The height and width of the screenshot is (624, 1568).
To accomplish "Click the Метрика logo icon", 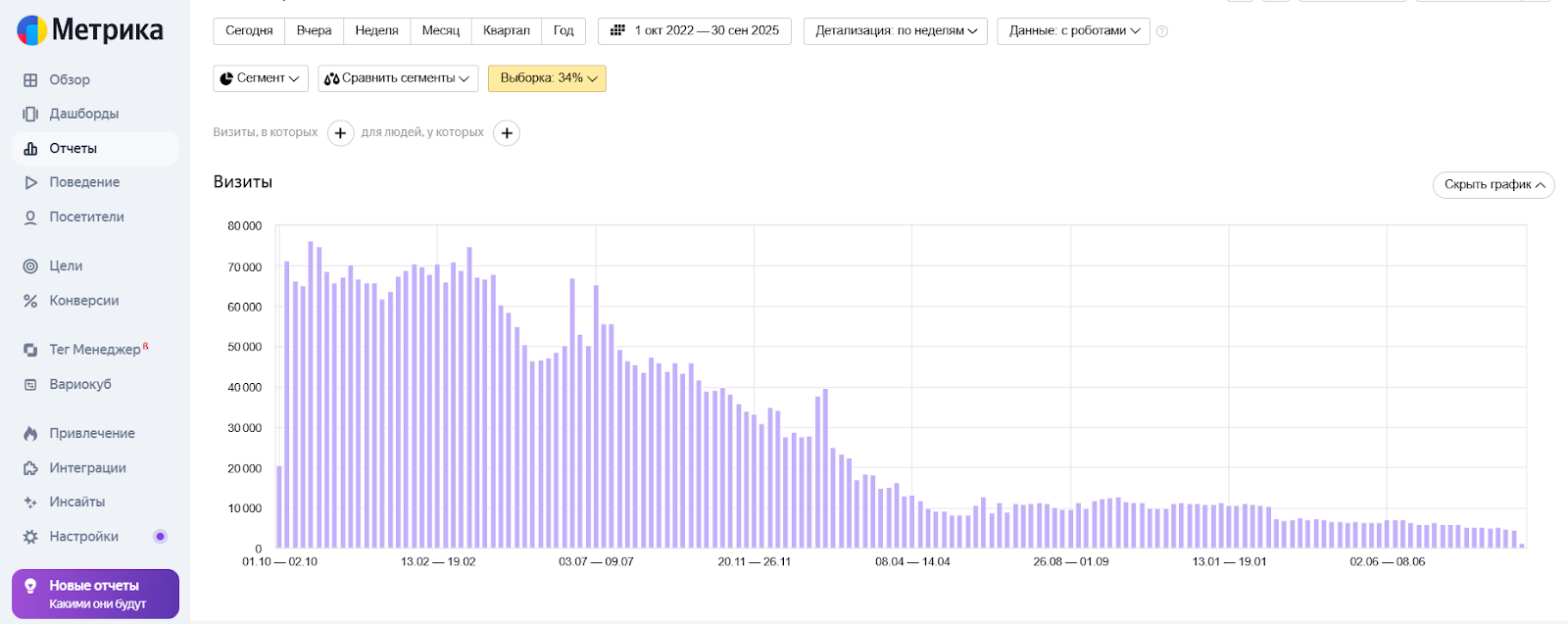I will (31, 30).
